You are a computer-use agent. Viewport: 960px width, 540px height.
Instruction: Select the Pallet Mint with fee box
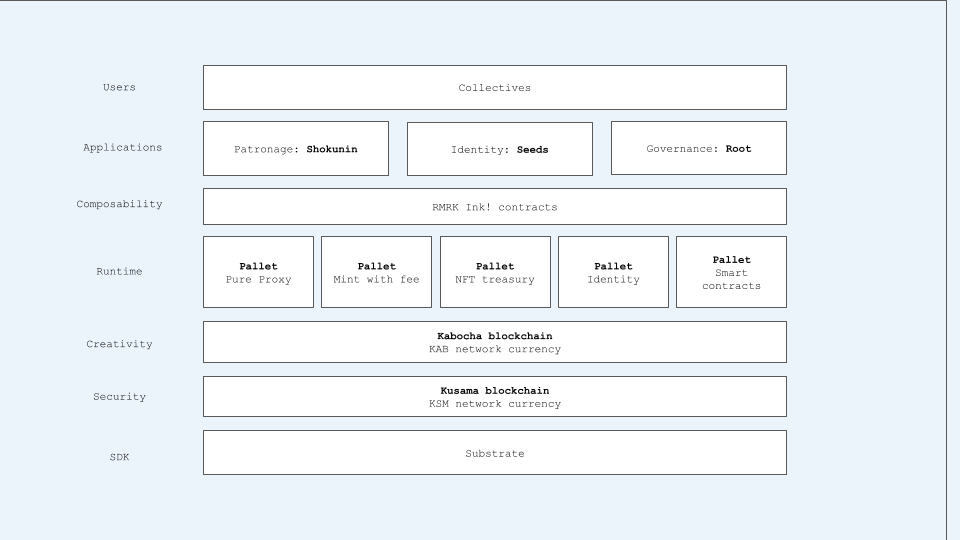coord(377,272)
